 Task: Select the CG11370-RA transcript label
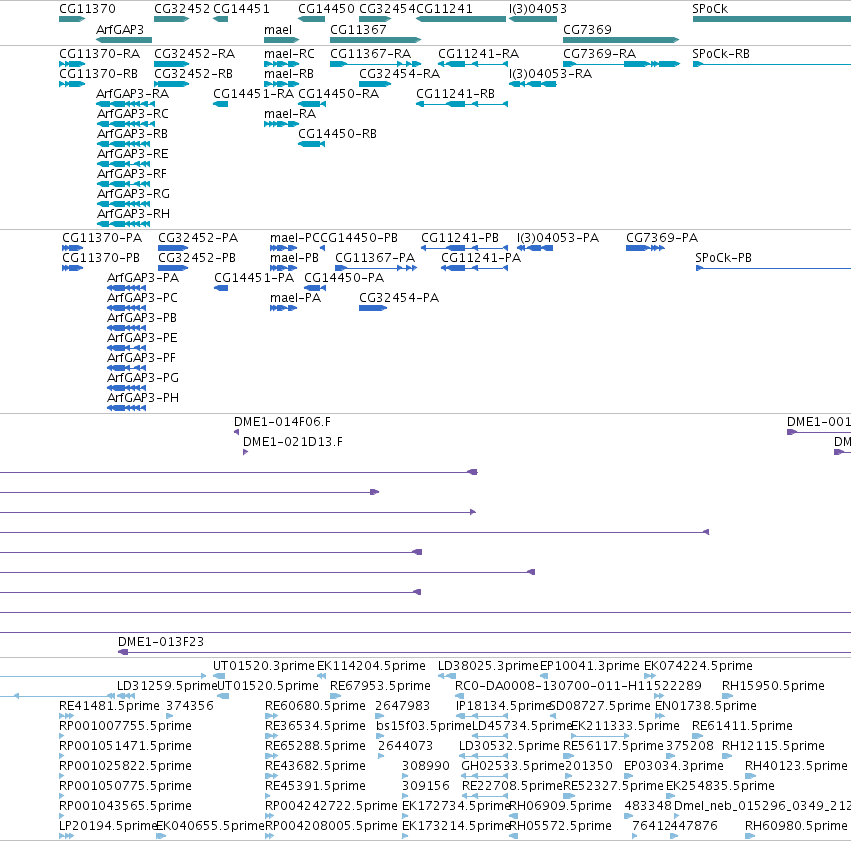[99, 54]
